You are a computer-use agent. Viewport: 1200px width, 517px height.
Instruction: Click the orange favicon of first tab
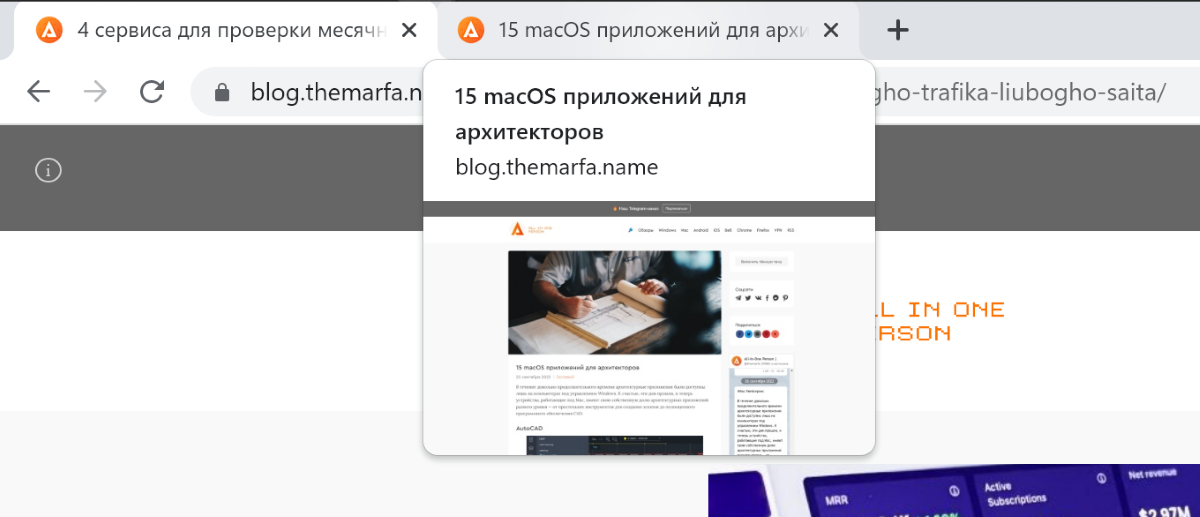(x=49, y=31)
